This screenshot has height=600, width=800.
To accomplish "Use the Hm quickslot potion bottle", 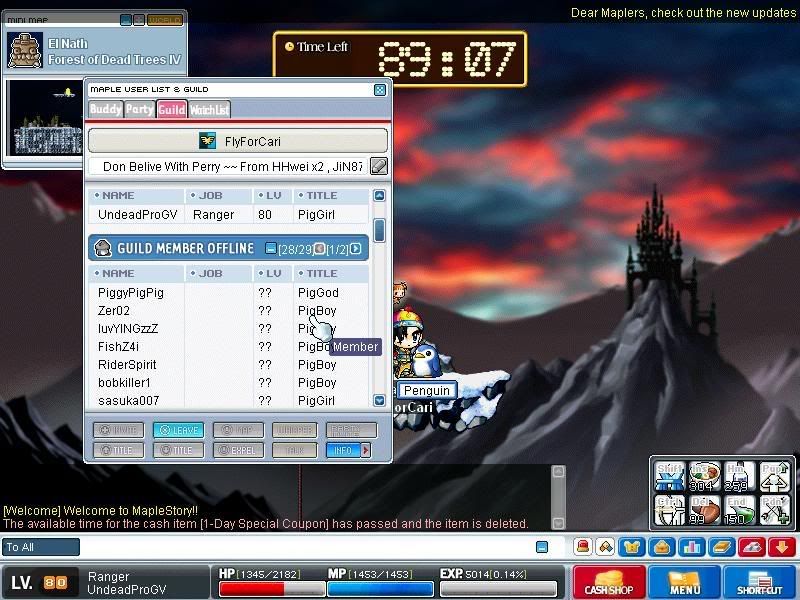I will coord(738,477).
